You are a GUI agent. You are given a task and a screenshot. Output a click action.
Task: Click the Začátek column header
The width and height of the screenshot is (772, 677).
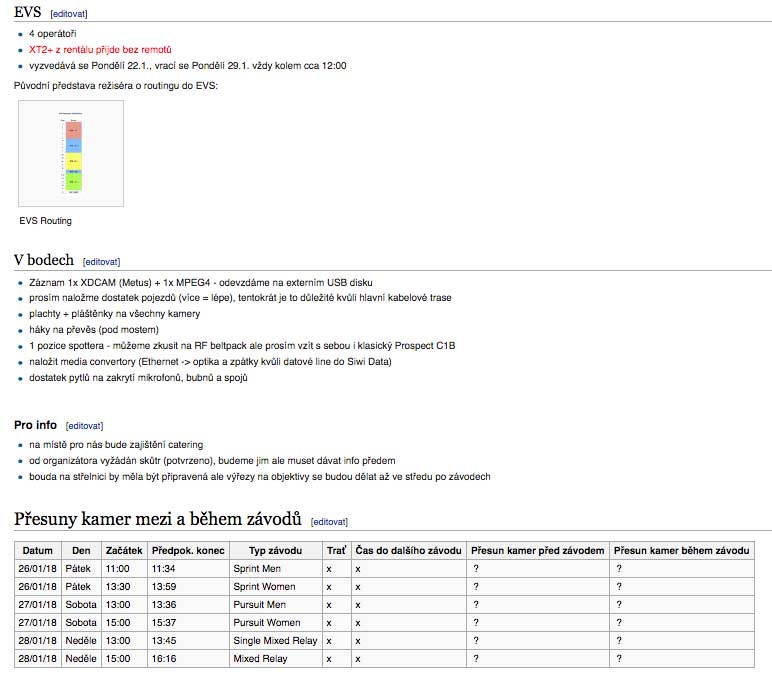(x=123, y=551)
